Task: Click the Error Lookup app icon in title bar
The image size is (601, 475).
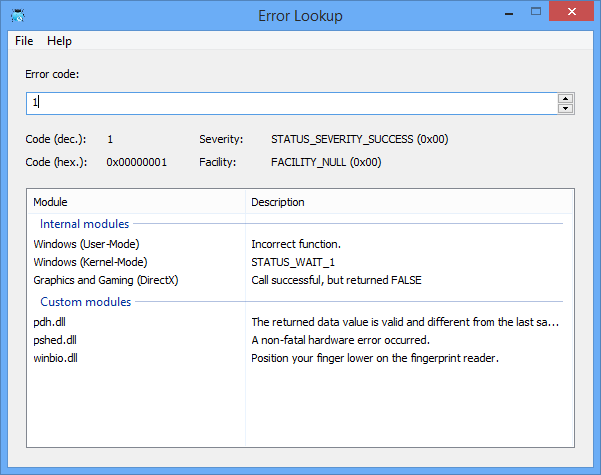Action: (x=18, y=16)
